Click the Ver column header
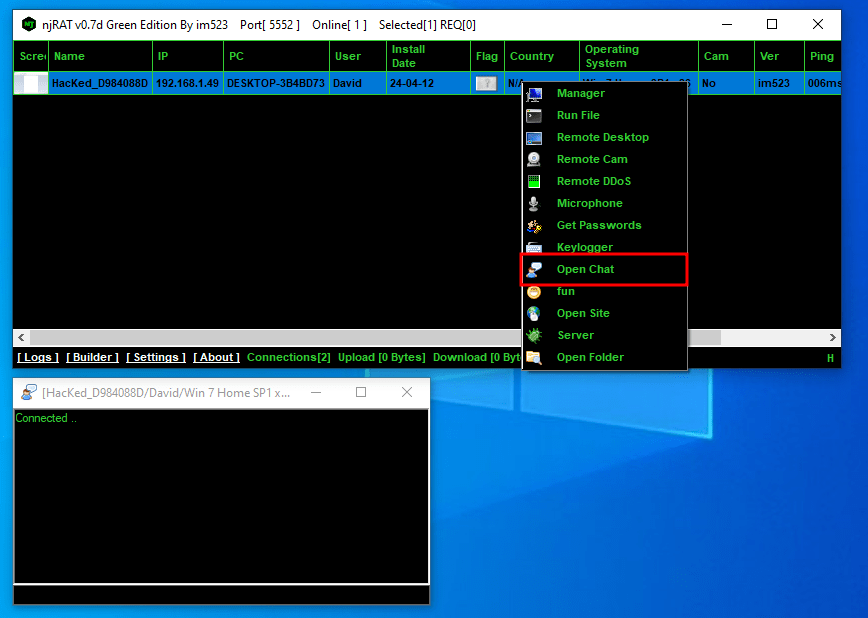 pos(779,56)
